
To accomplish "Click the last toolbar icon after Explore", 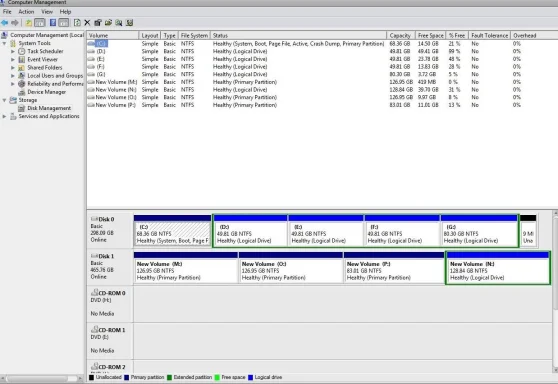I will tap(130, 23).
